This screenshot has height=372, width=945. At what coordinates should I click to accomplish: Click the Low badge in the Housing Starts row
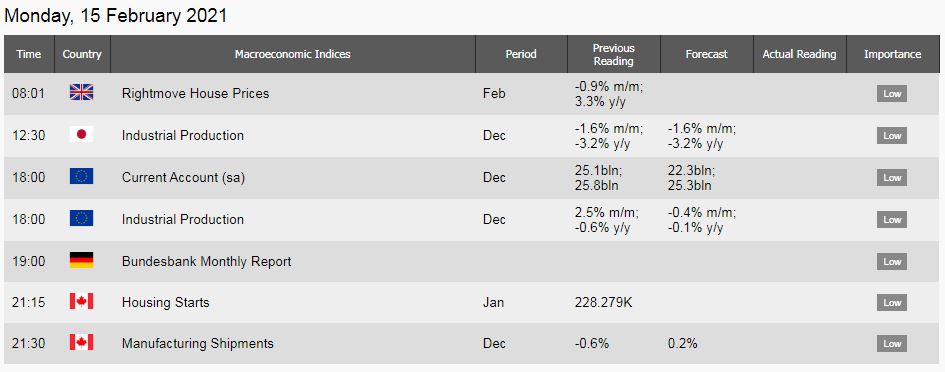(x=892, y=303)
